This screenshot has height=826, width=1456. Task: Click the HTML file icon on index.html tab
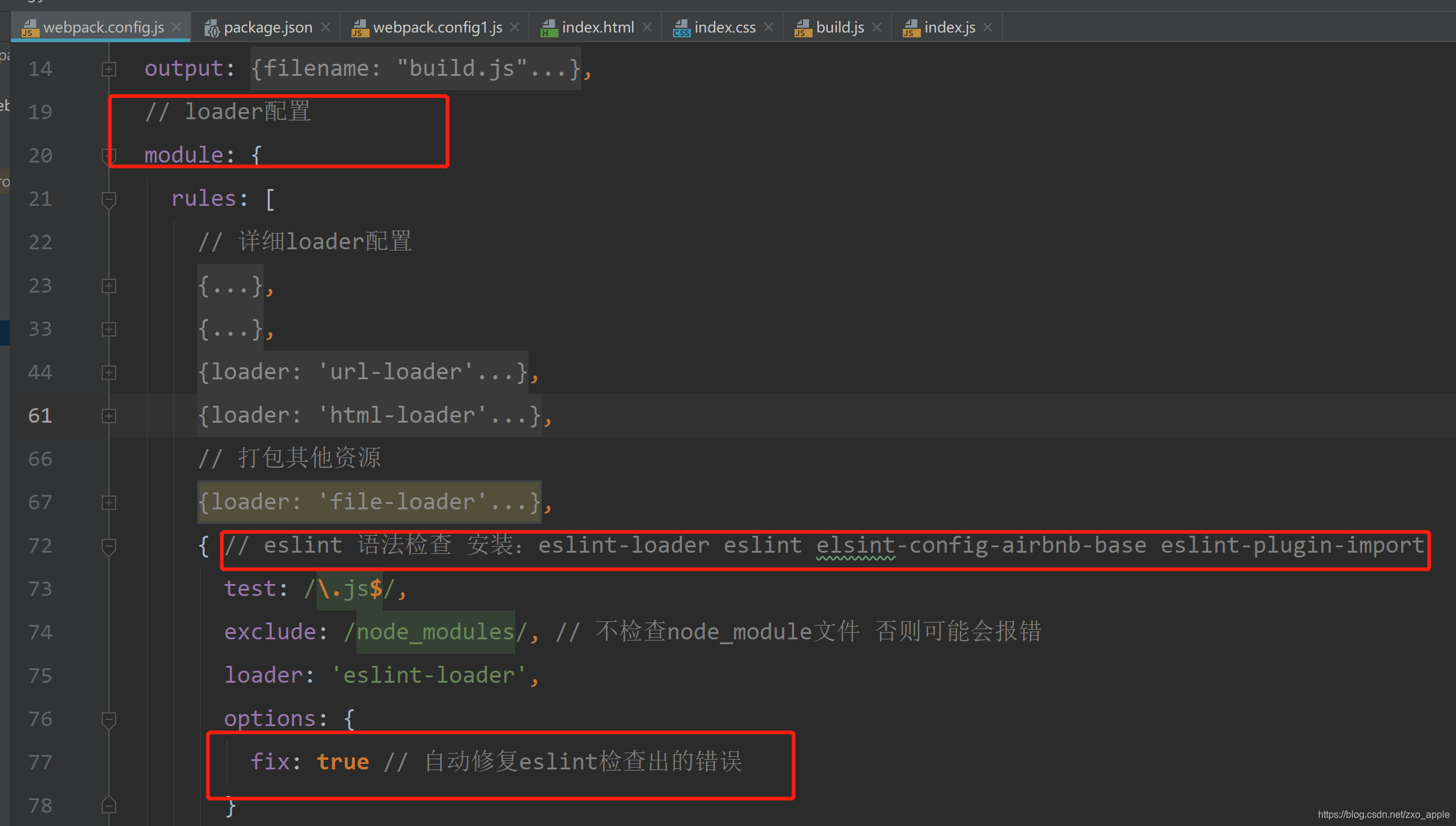(x=549, y=28)
